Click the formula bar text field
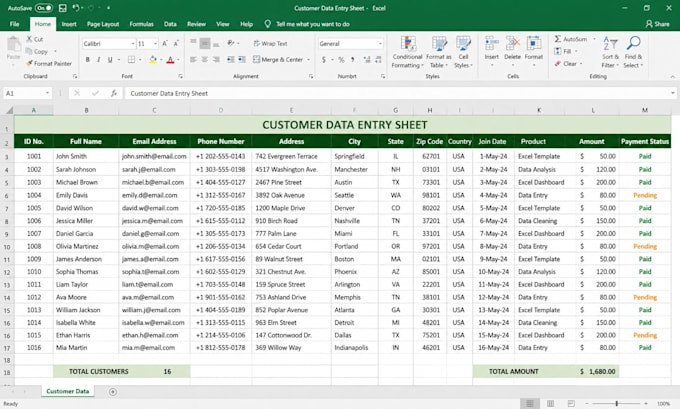This screenshot has width=680, height=409. coord(396,93)
